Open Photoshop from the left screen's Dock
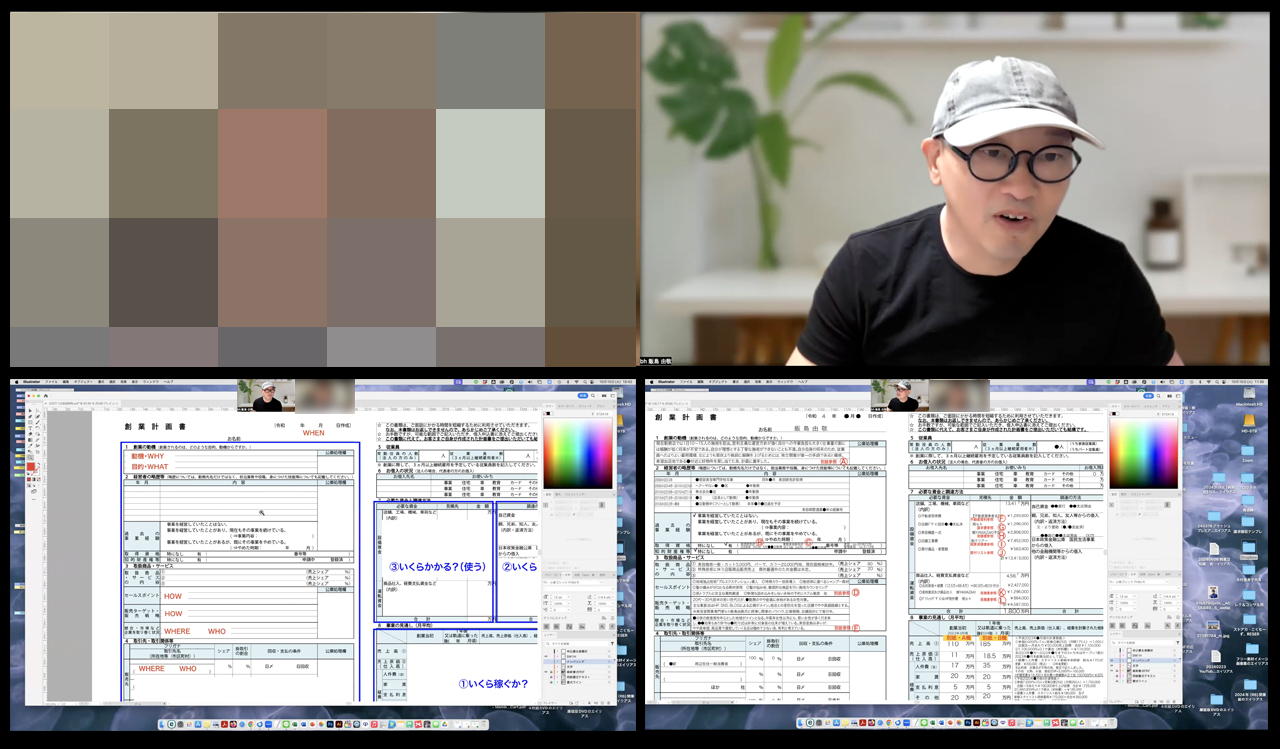 [x=330, y=724]
